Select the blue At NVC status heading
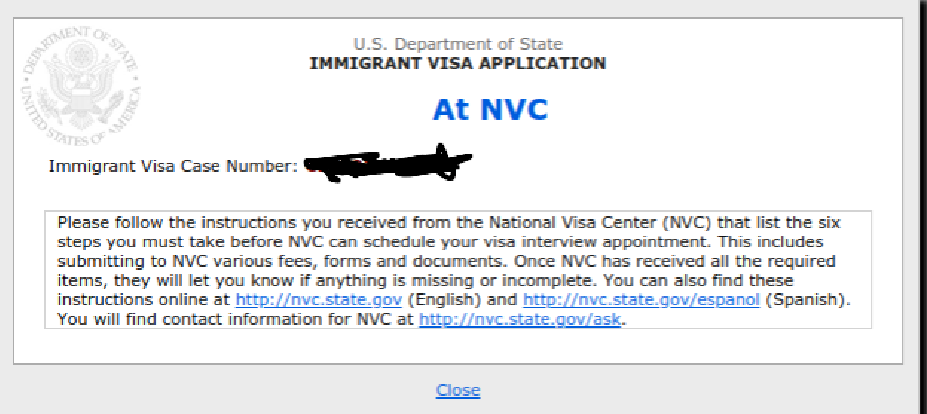927x414 pixels. tap(490, 109)
